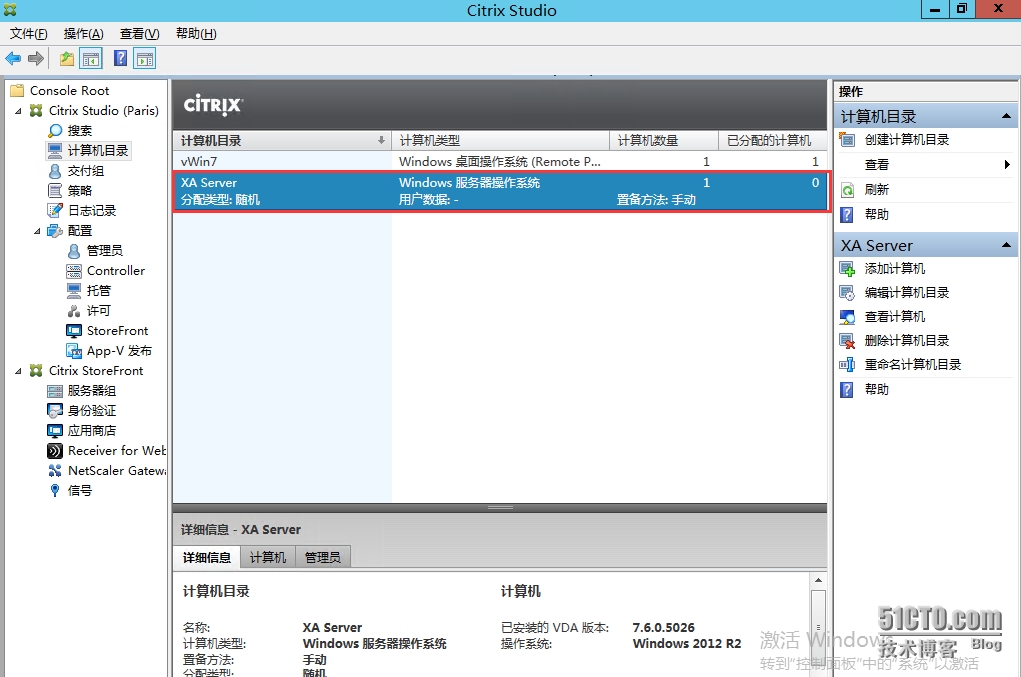Expand the 查看 submenu arrow
Screen dimensions: 1021x677
(x=1007, y=165)
